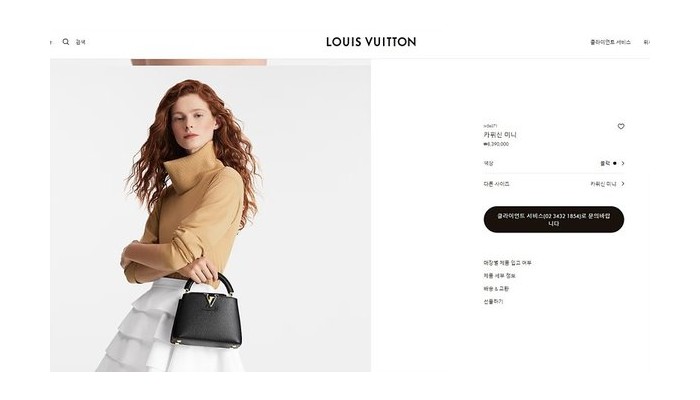Open 클라이언트 서비스 in the top navigation
This screenshot has height=400, width=700.
[x=610, y=42]
